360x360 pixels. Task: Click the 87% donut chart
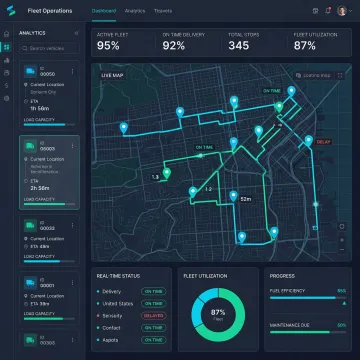coord(218,315)
